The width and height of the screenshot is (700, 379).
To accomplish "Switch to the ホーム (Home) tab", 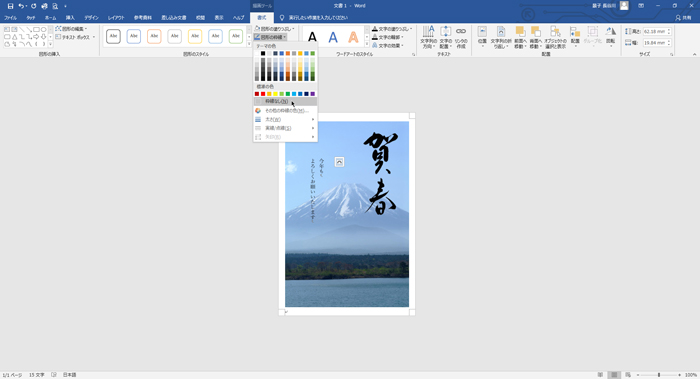I will click(x=50, y=18).
